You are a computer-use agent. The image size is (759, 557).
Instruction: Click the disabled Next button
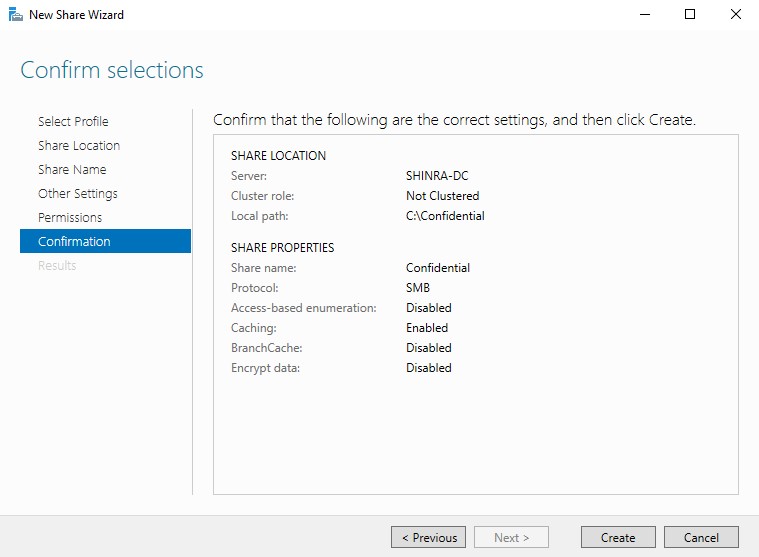(x=511, y=537)
